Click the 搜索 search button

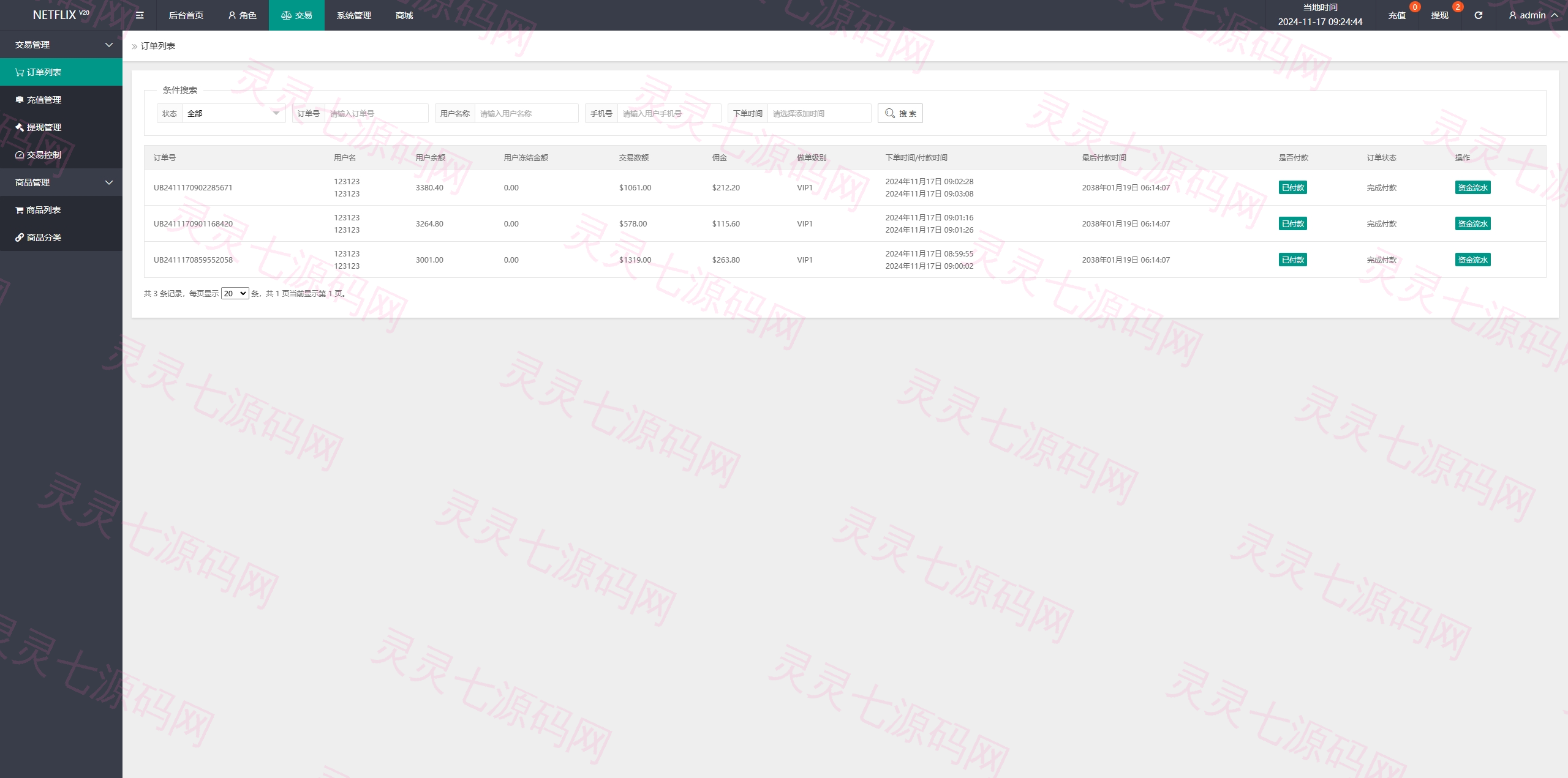900,113
